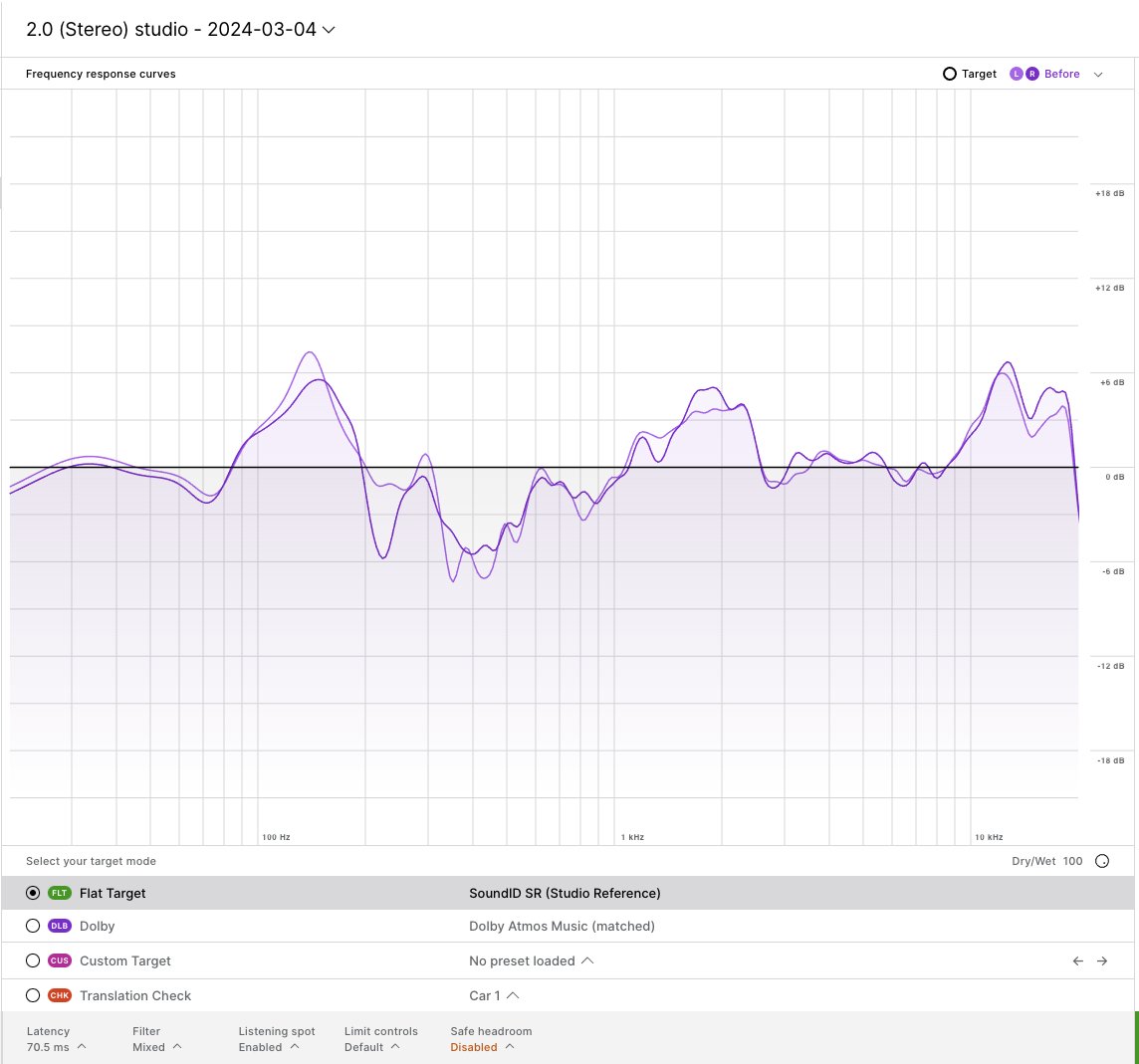Click the Dolby mode label
This screenshot has height=1064, width=1139.
98,926
